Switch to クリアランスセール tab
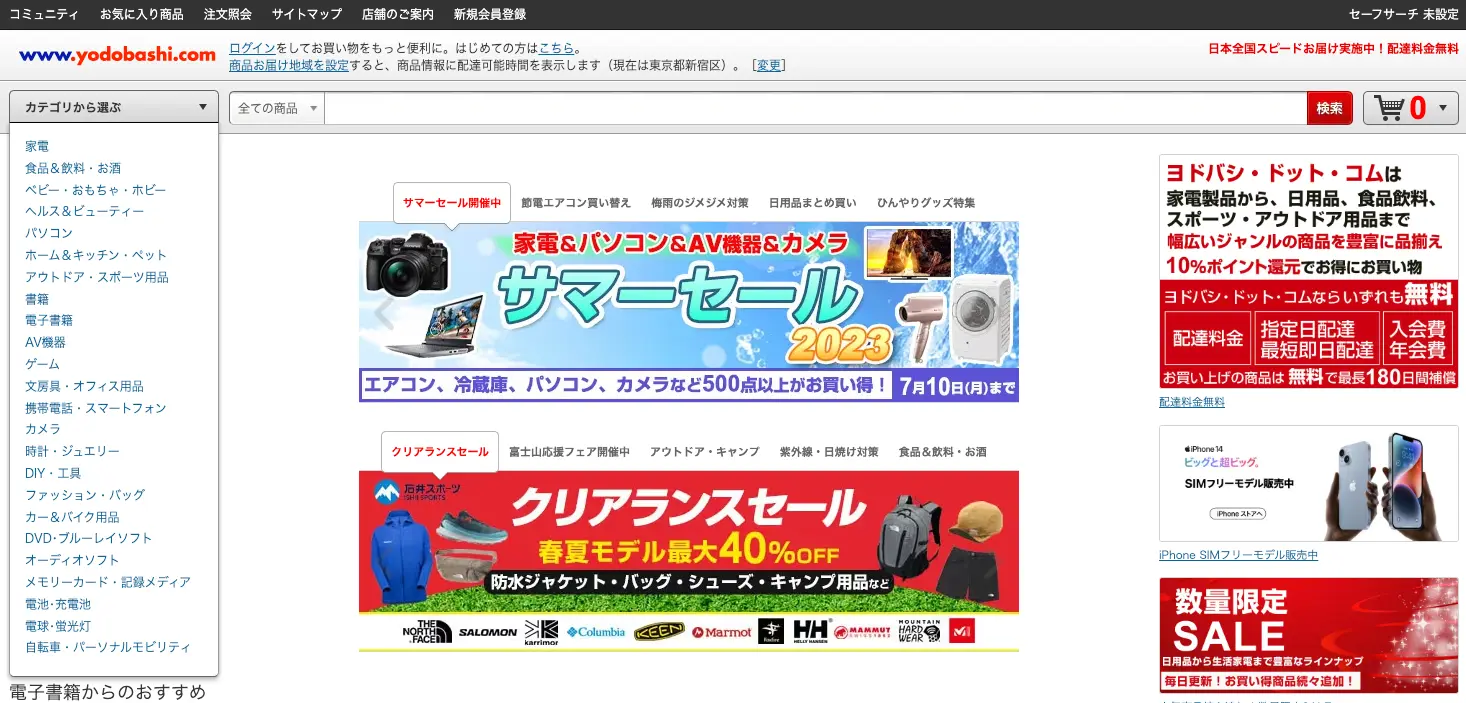This screenshot has height=703, width=1466. click(440, 452)
